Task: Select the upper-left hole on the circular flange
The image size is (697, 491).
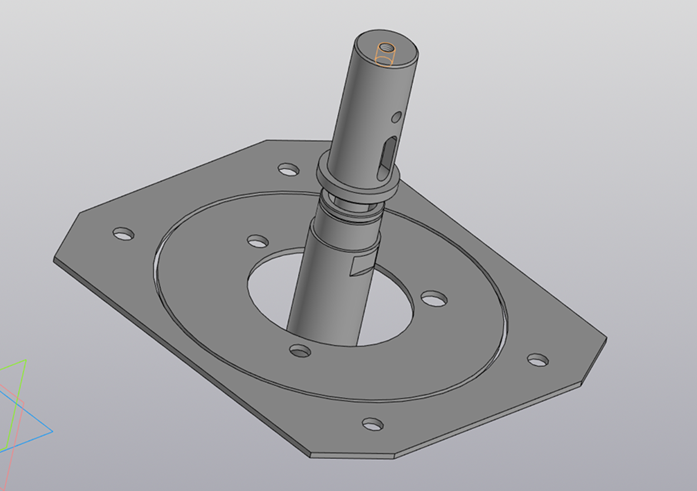Action: coord(257,242)
